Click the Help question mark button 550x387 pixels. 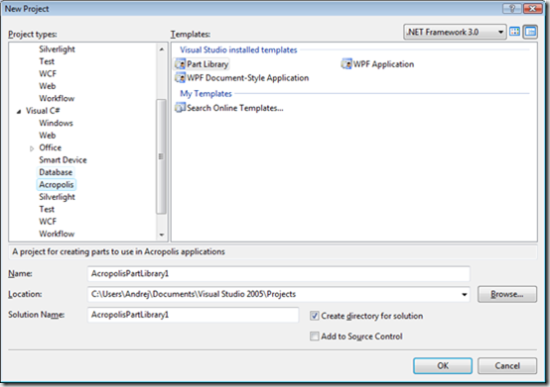tap(512, 8)
